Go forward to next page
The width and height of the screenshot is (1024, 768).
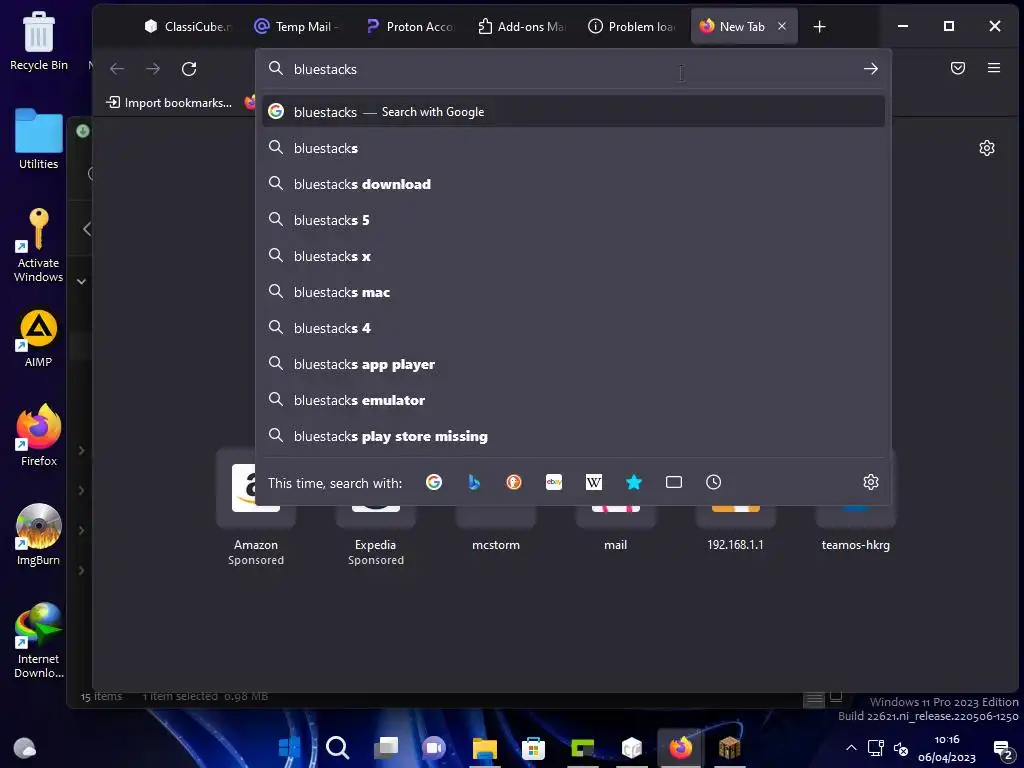[153, 69]
